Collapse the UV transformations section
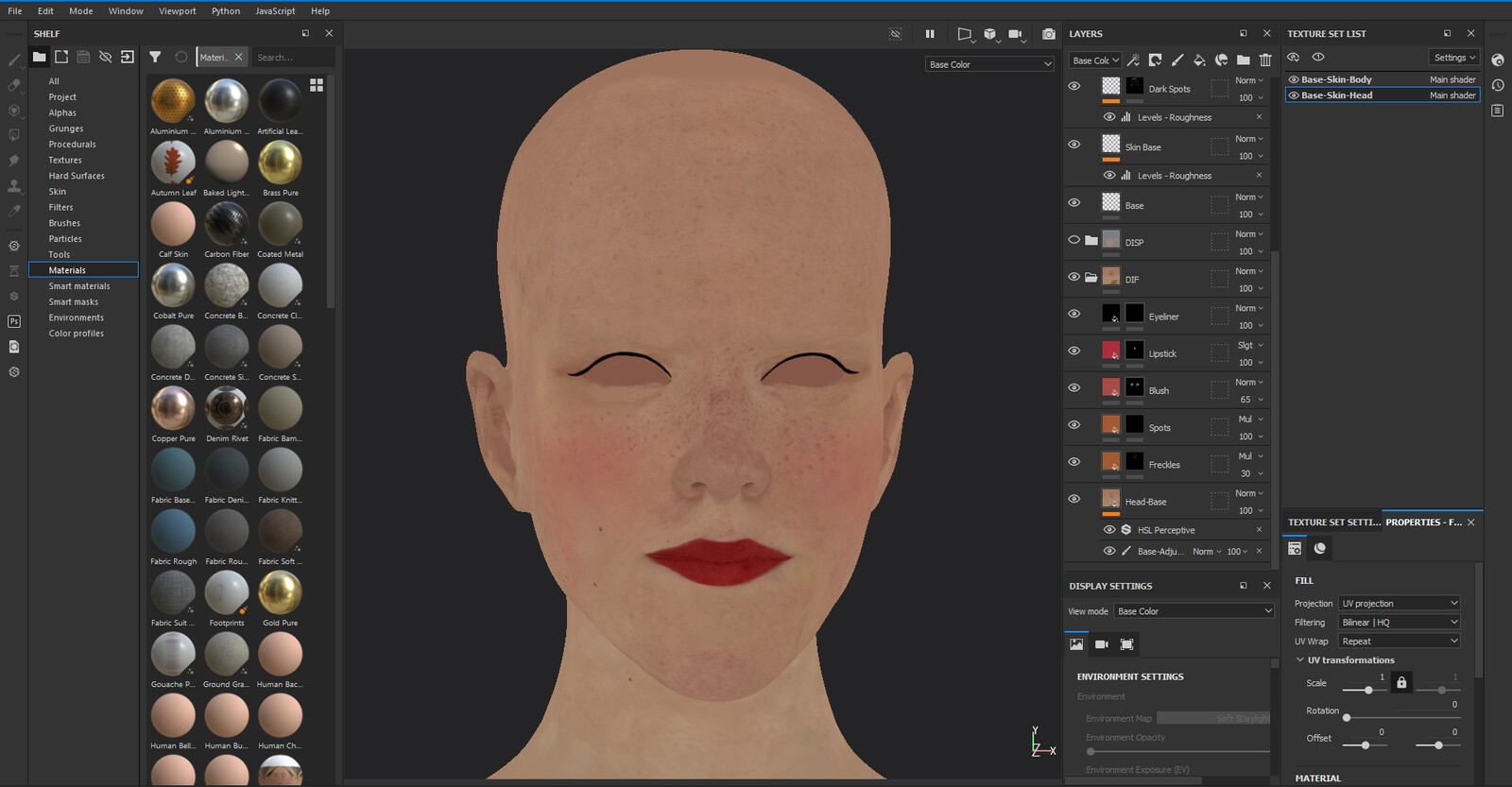 [x=1300, y=660]
